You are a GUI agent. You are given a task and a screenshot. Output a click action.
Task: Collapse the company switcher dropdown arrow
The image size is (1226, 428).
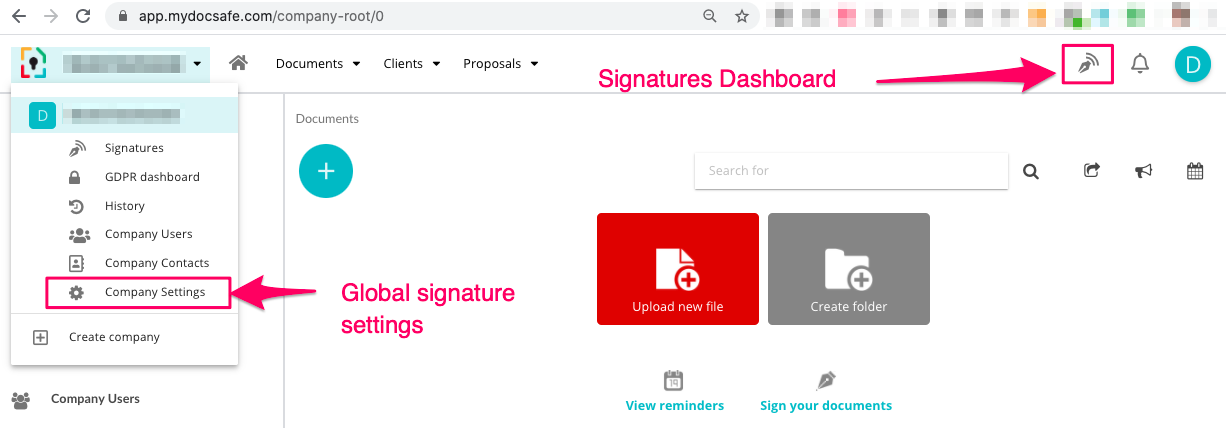pyautogui.click(x=198, y=64)
